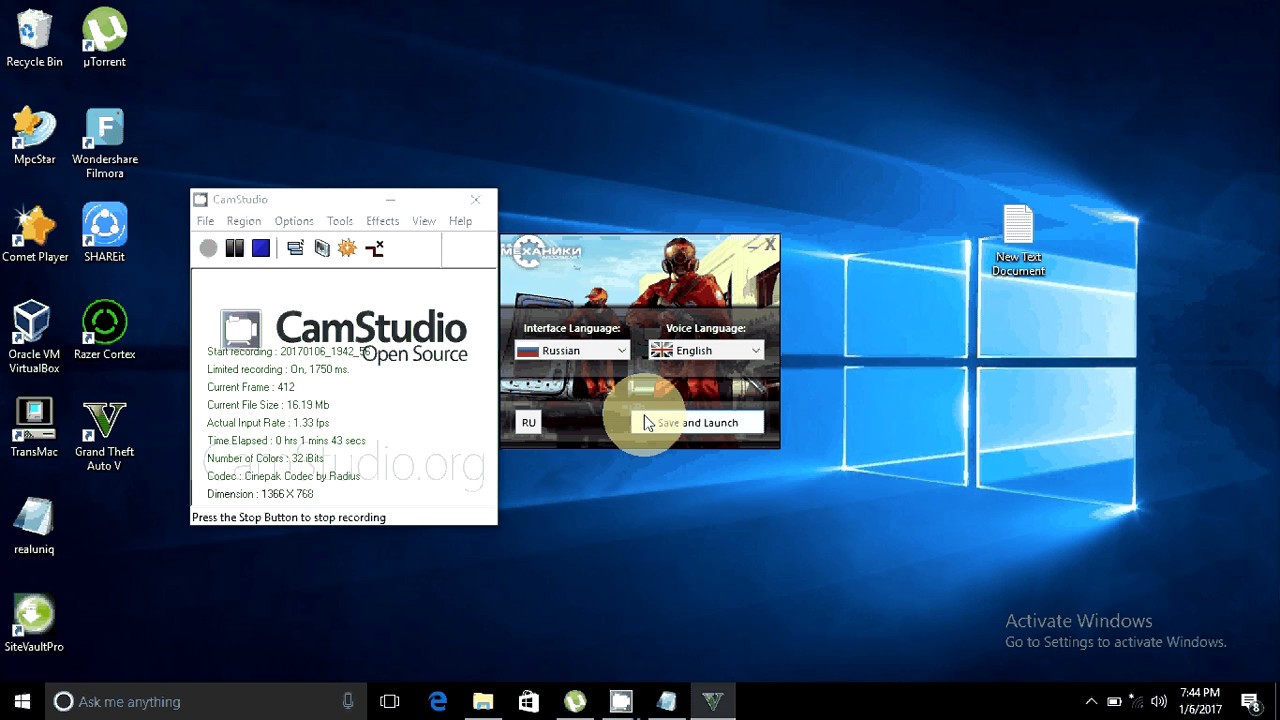
Task: Show hidden system tray icons
Action: (1091, 701)
